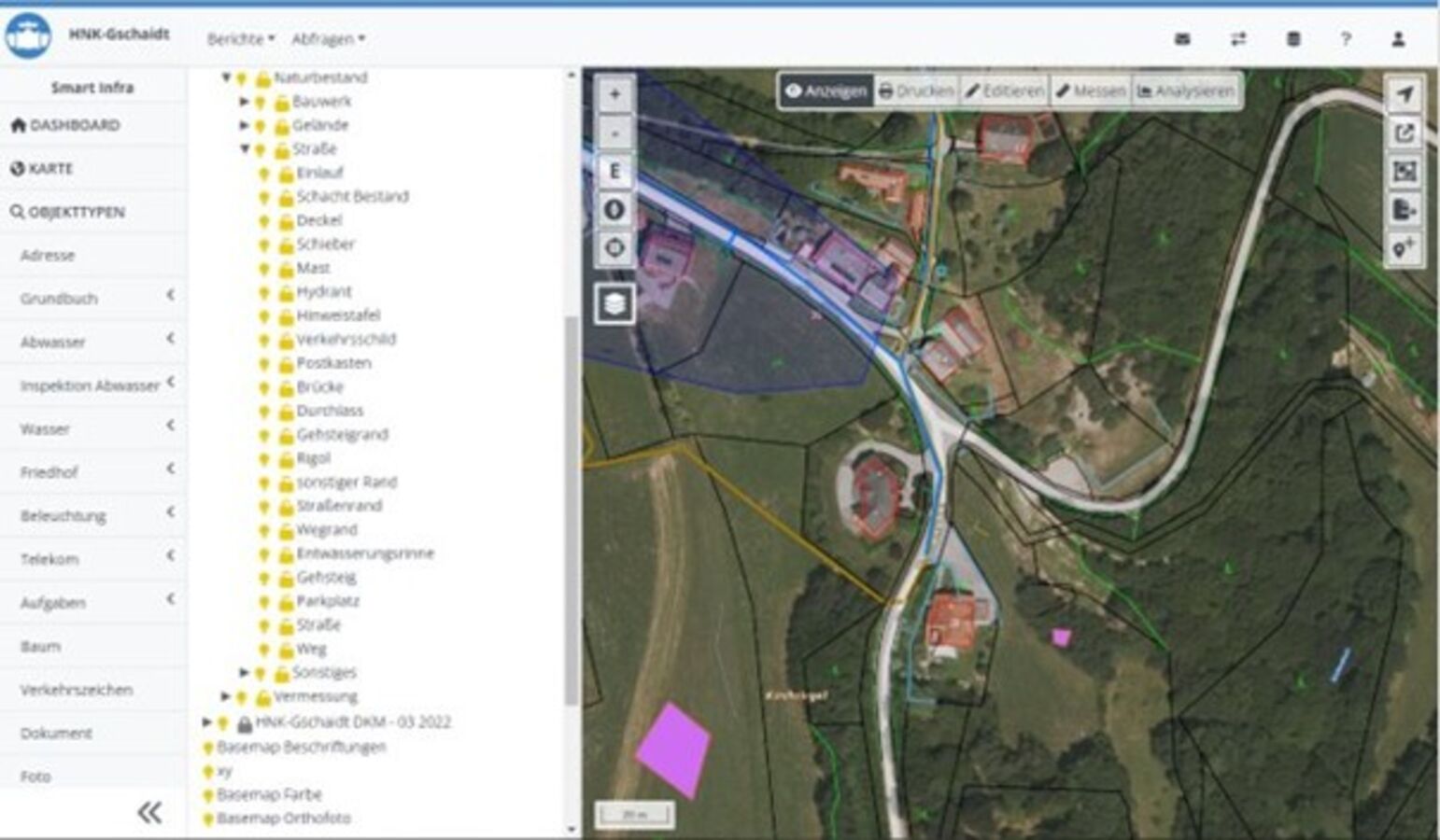Zoom in on the map
This screenshot has width=1440, height=840.
pos(614,94)
